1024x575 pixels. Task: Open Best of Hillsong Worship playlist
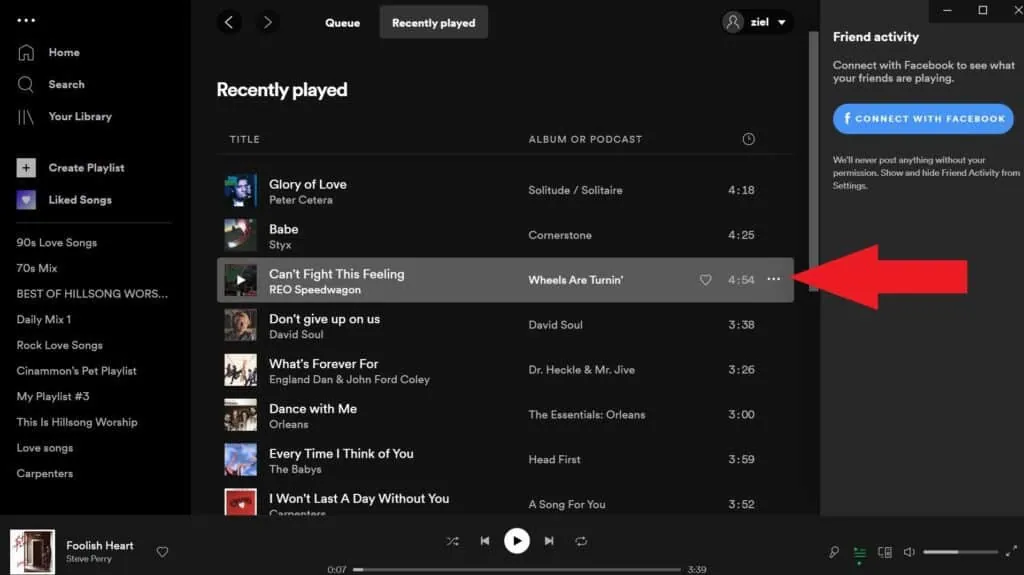coord(92,294)
